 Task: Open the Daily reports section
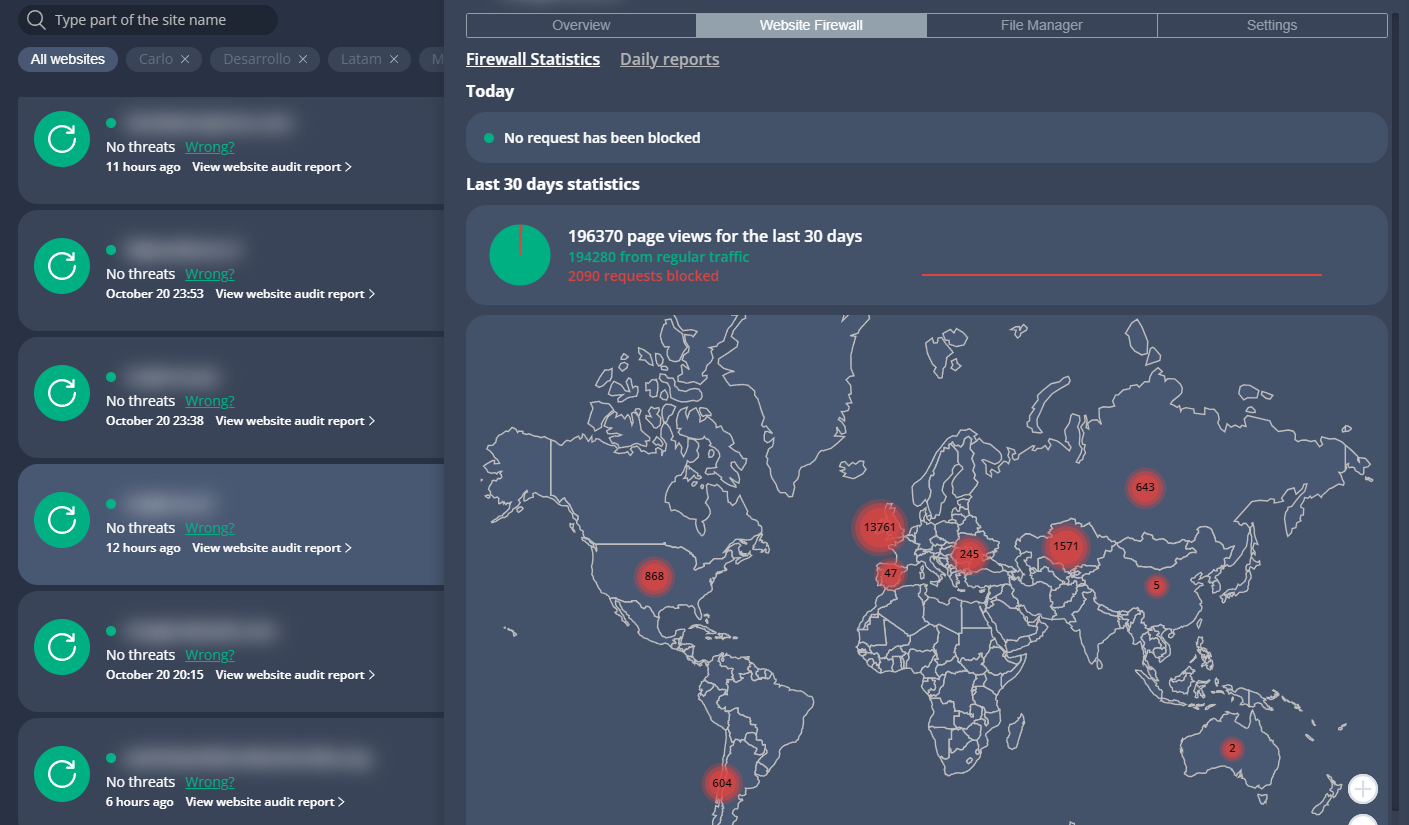tap(669, 59)
